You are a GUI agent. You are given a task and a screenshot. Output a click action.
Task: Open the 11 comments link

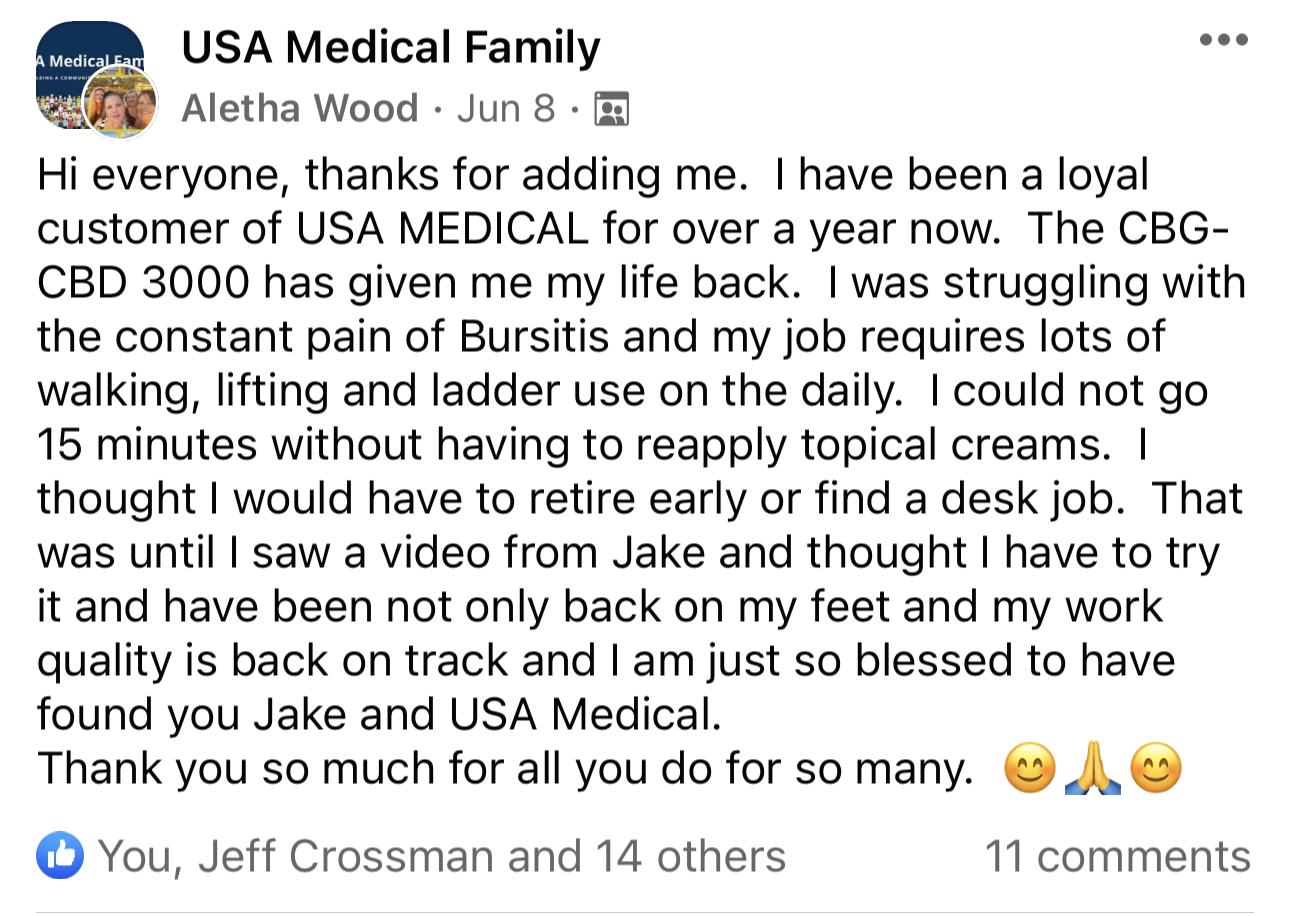click(x=1118, y=857)
